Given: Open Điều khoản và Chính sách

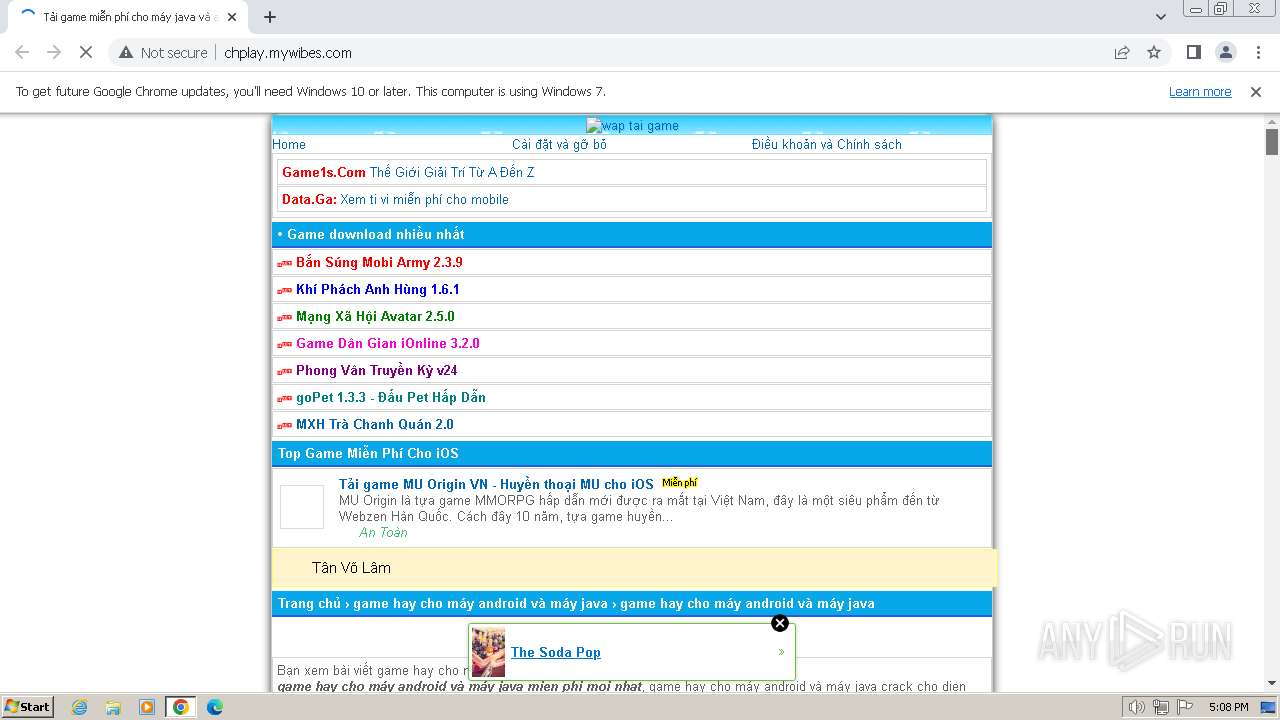Looking at the screenshot, I should pyautogui.click(x=826, y=144).
